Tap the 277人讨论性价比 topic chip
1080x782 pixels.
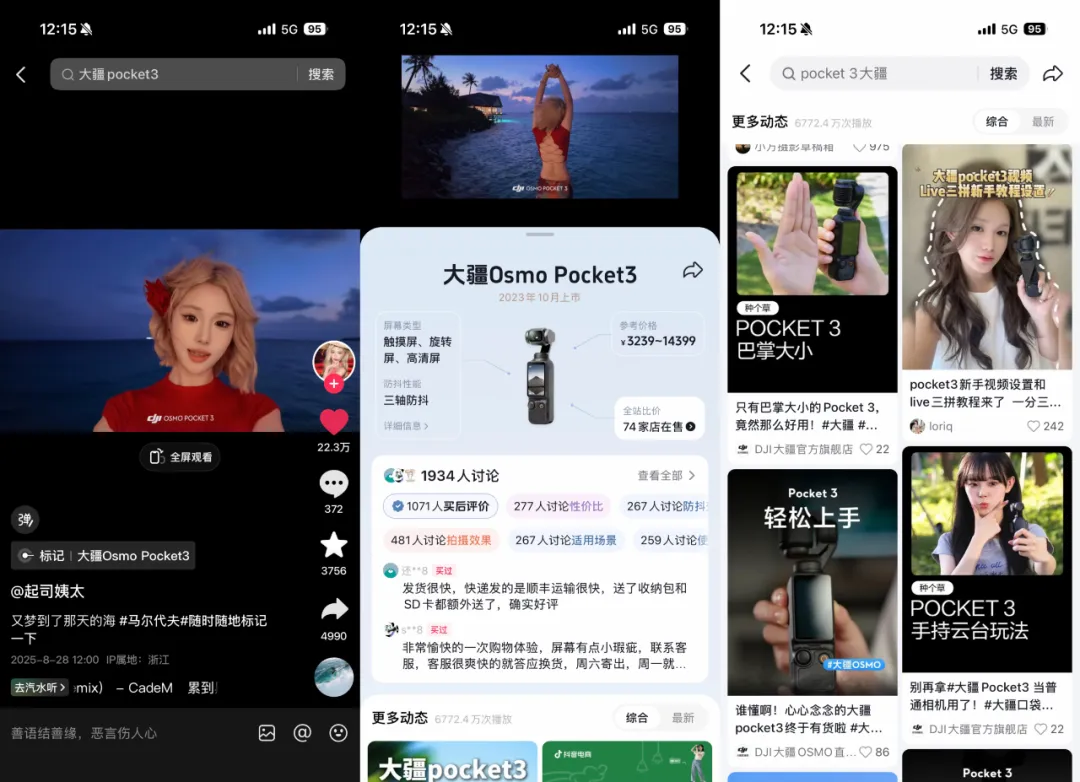(558, 506)
